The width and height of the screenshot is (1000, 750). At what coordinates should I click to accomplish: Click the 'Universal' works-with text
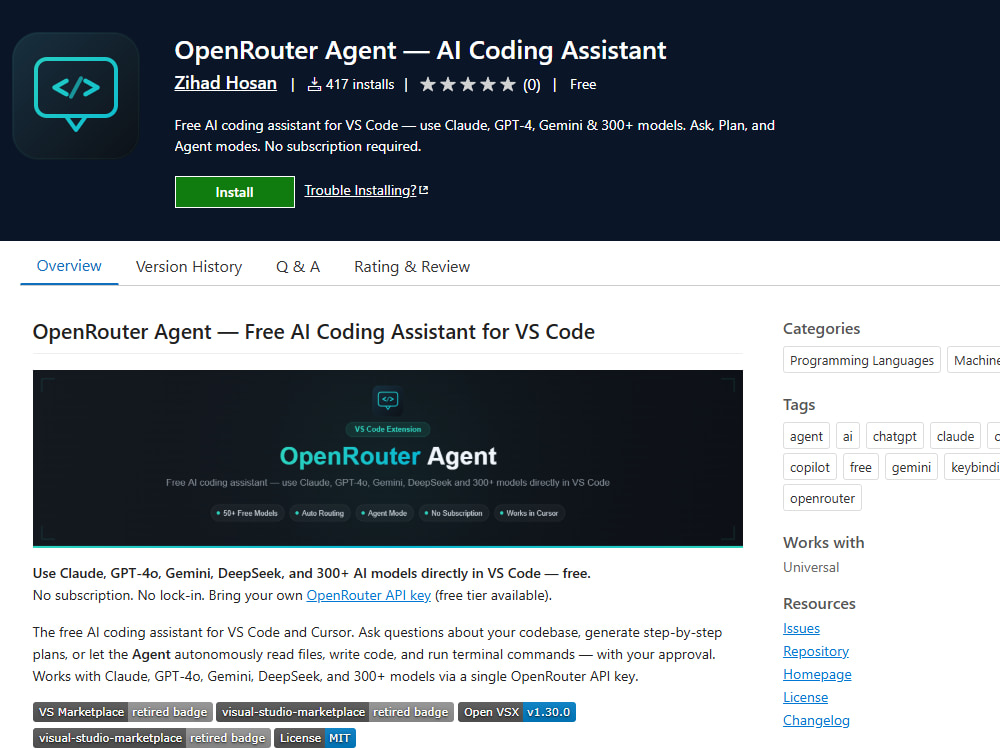pyautogui.click(x=811, y=567)
